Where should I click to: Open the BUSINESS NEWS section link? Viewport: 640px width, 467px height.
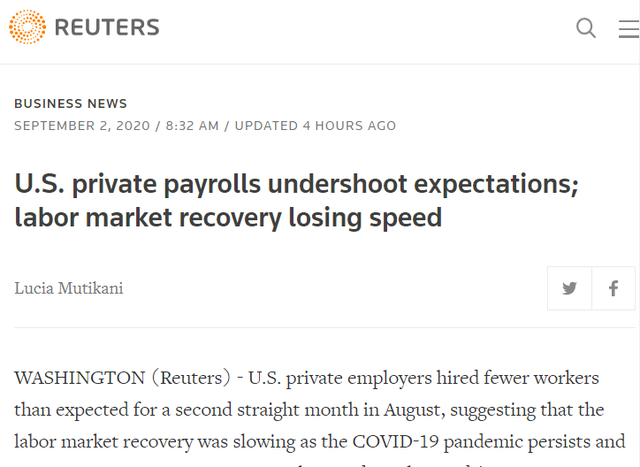click(70, 104)
